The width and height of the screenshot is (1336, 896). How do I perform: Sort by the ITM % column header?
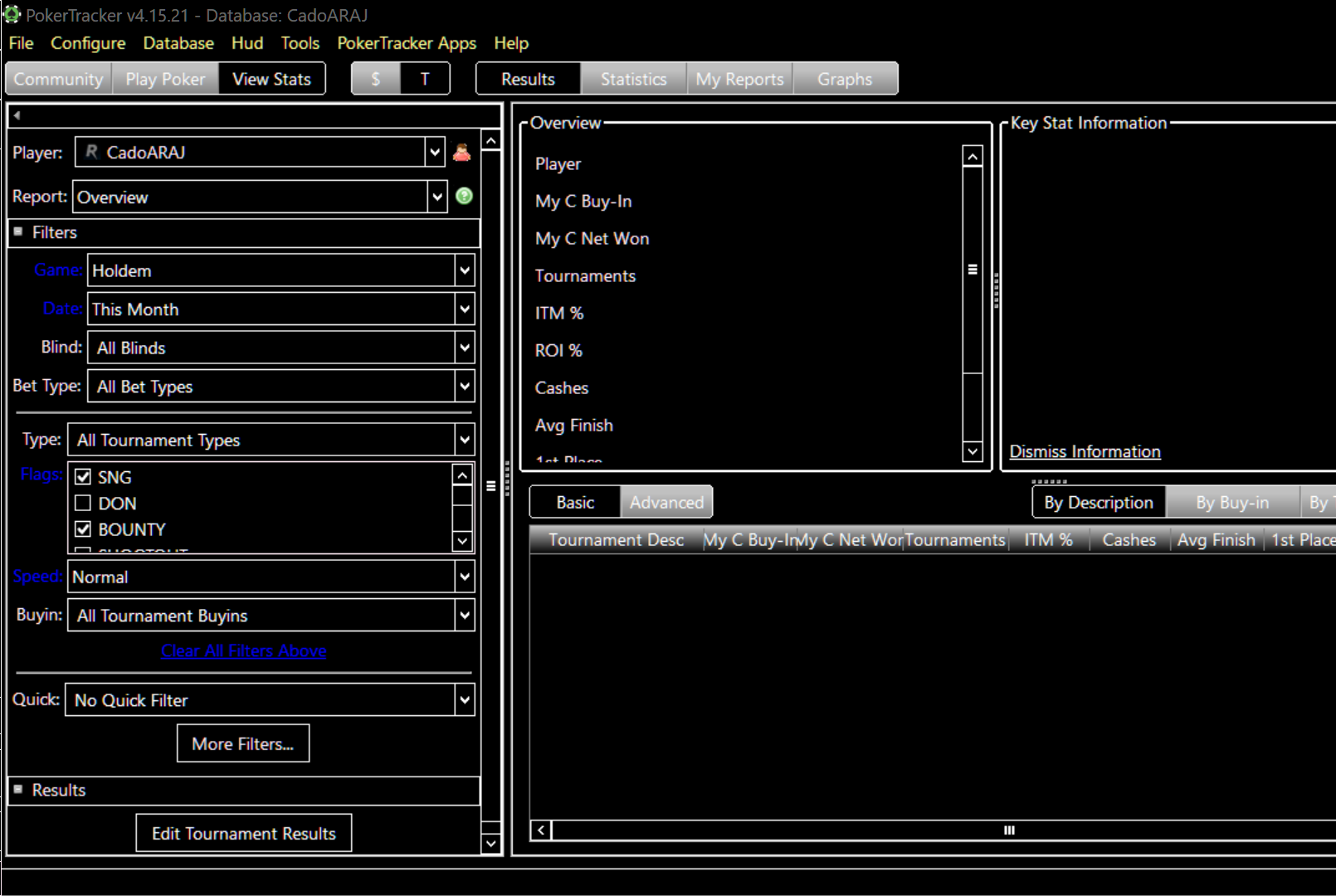(x=1048, y=540)
